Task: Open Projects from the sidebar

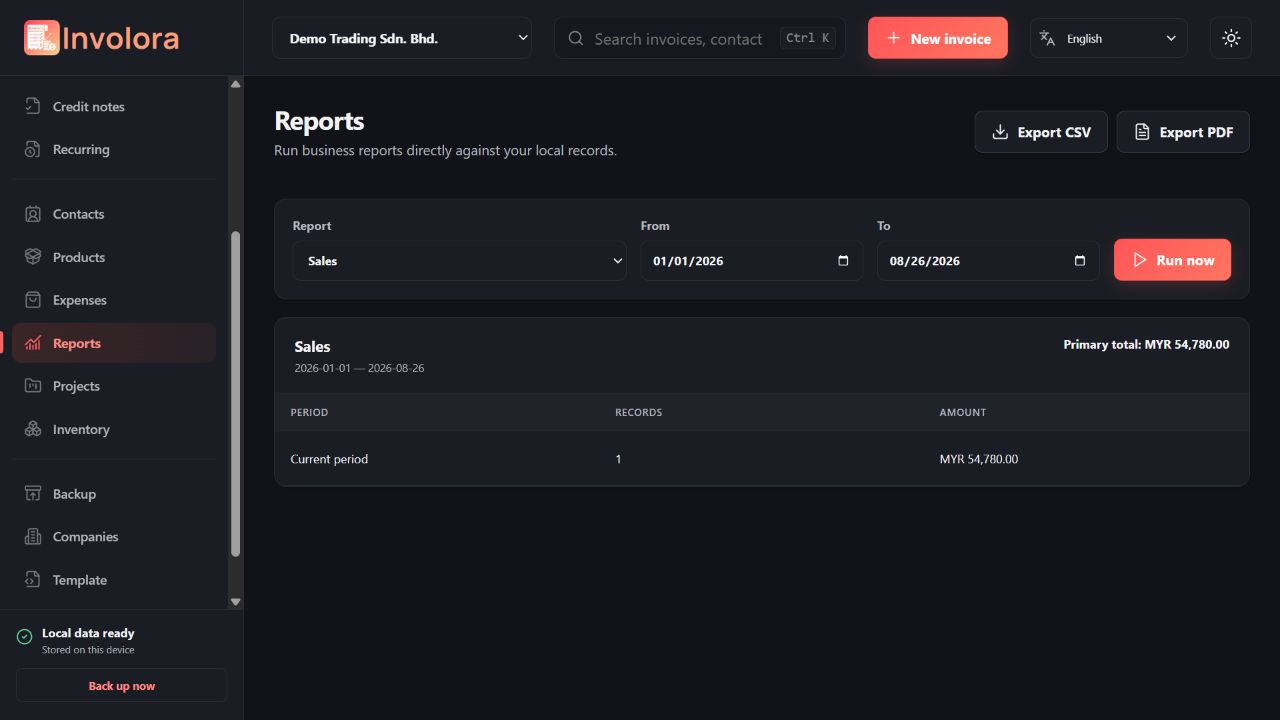Action: click(x=114, y=386)
